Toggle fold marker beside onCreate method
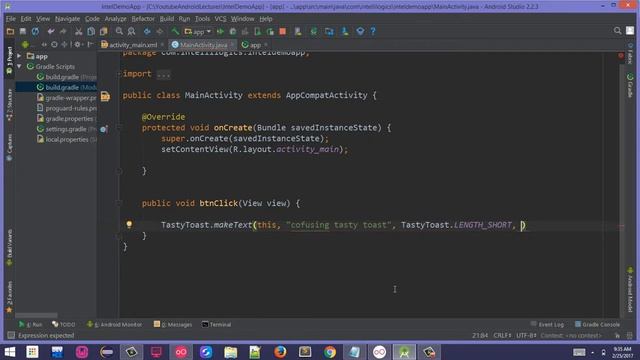The image size is (640, 360). click(x=119, y=128)
